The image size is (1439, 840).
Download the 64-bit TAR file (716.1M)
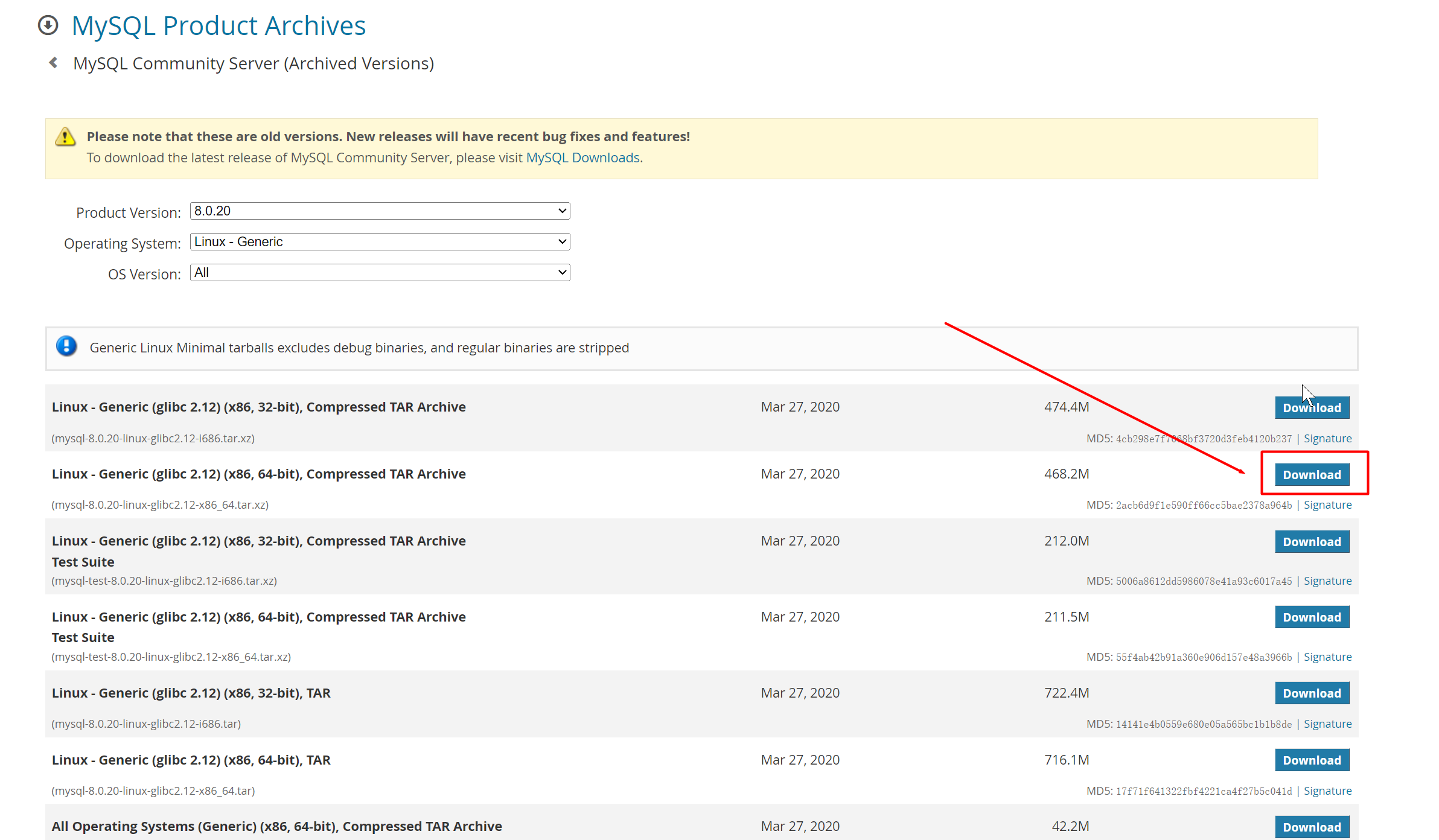pos(1312,760)
